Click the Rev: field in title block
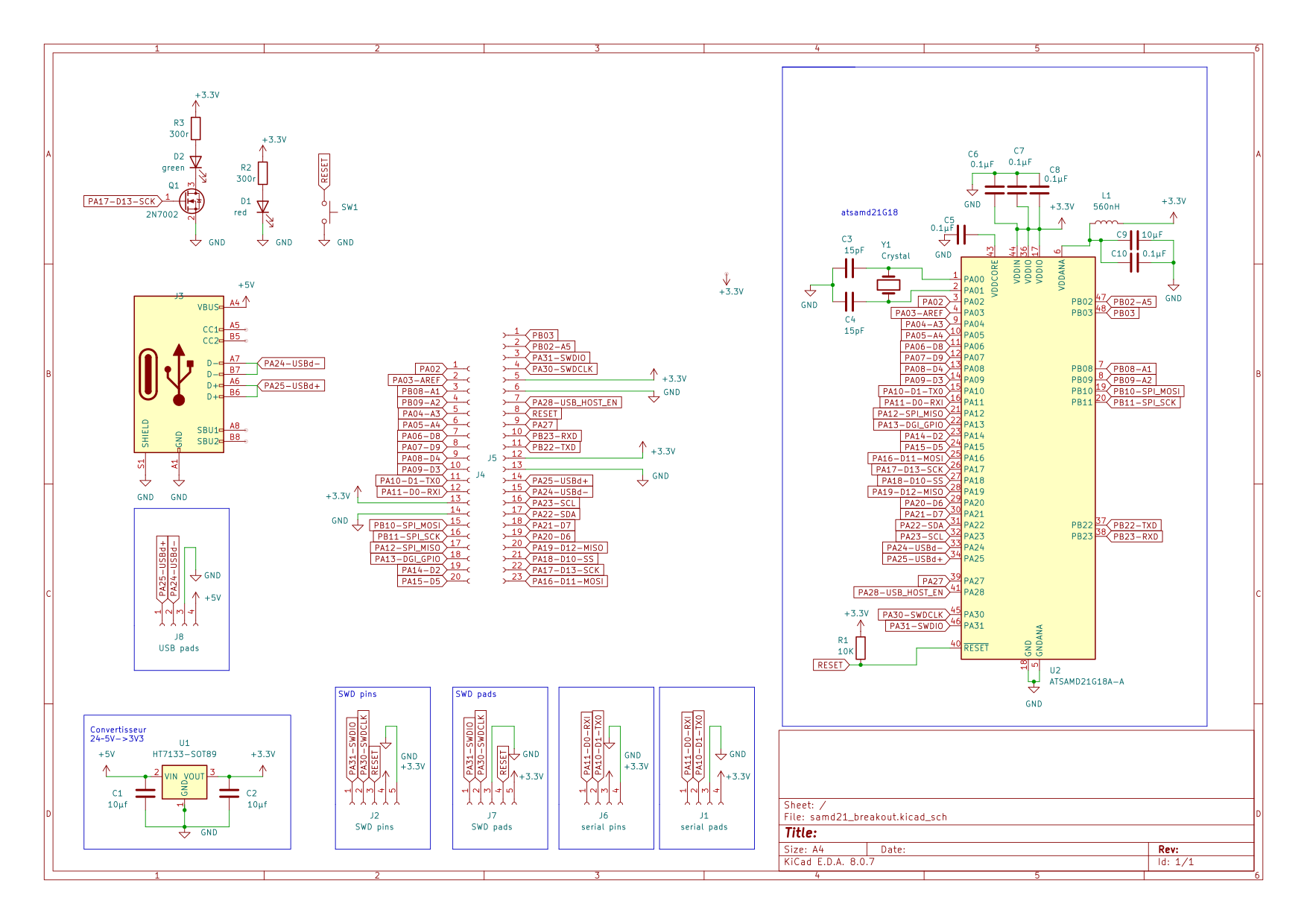 1168,849
